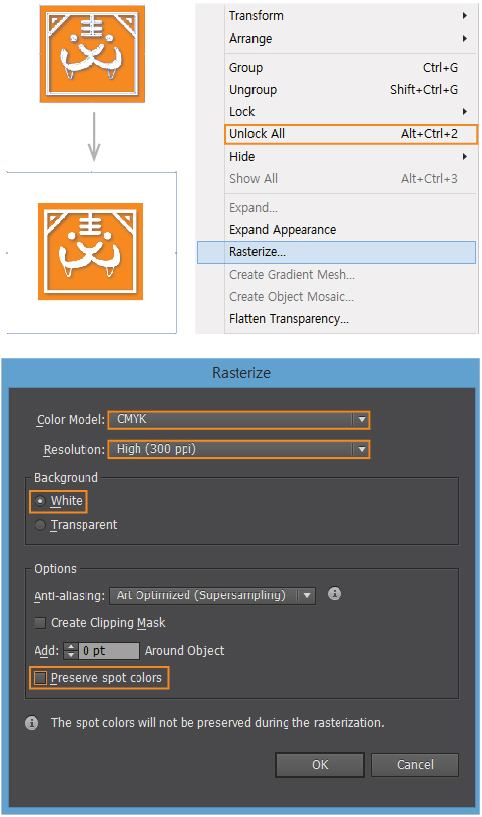Screen dimensions: 482x817
Task: Click the Add pt stepper arrows
Action: pos(71,651)
